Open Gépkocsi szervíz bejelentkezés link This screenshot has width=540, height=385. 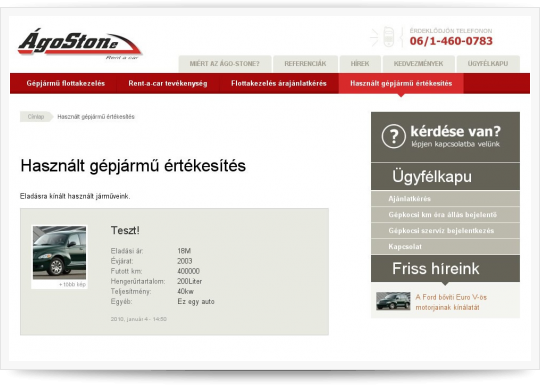[445, 231]
